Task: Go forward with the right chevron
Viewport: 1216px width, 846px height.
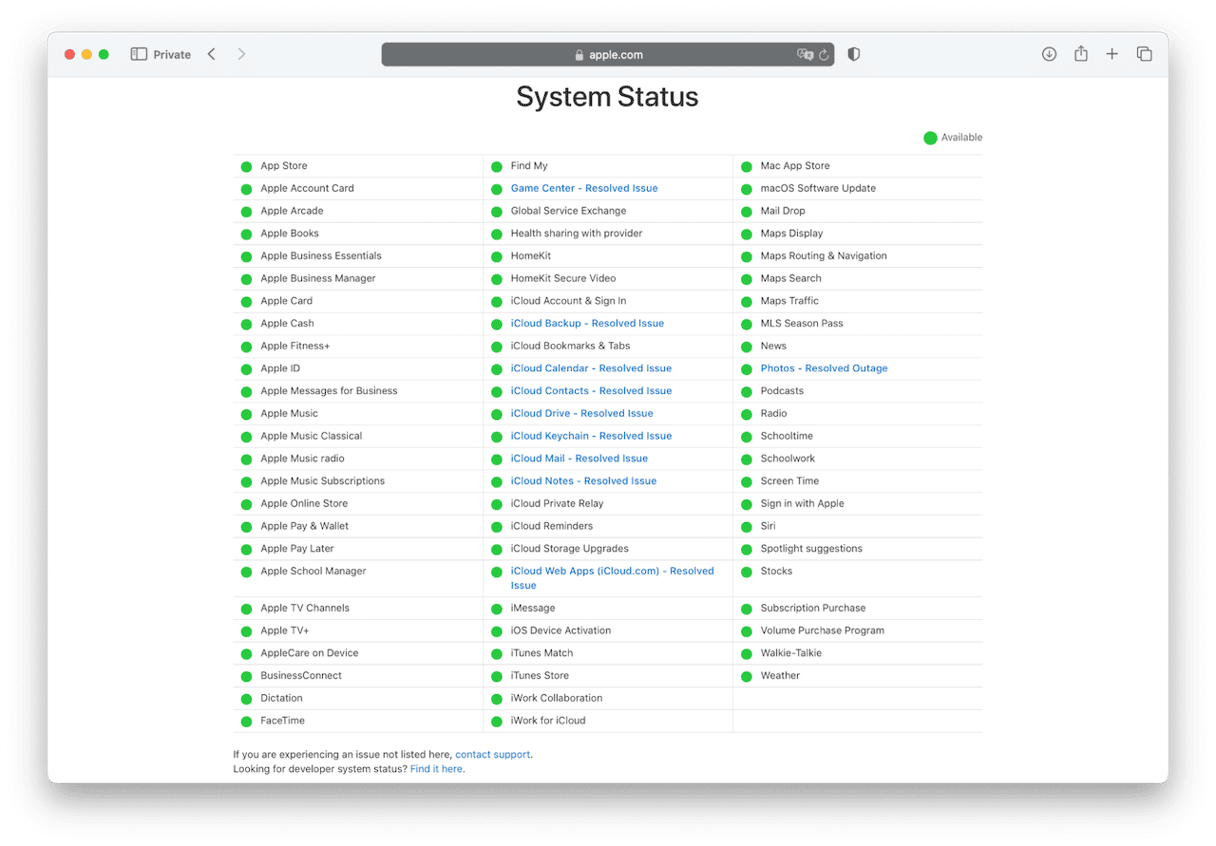Action: point(241,54)
